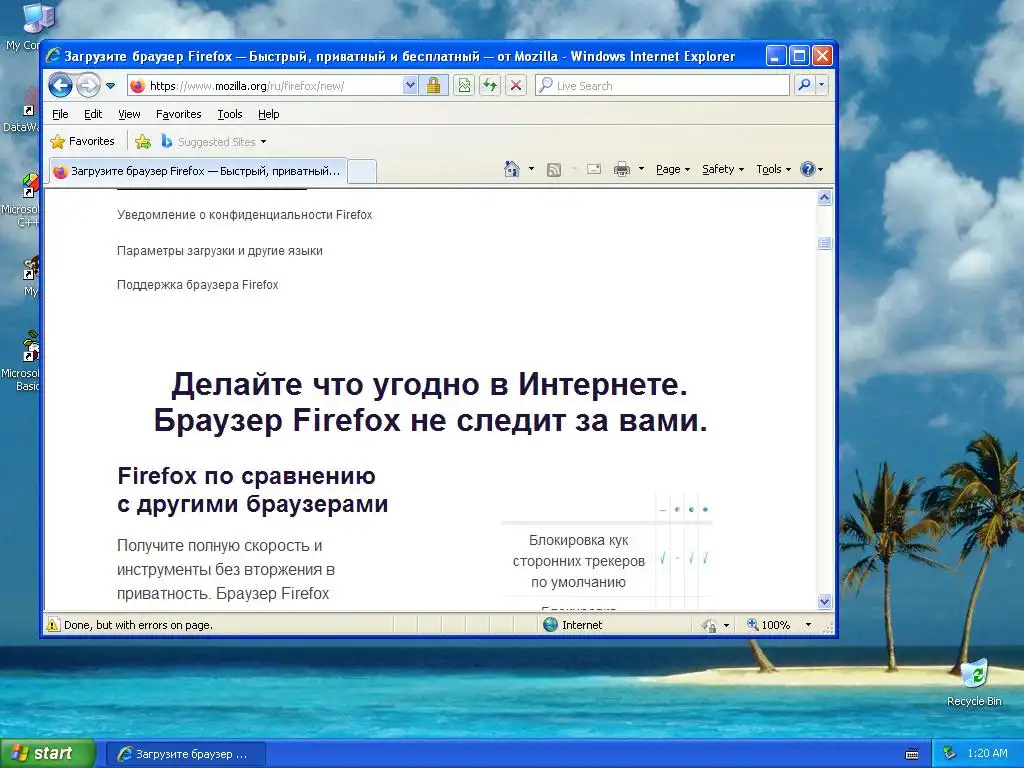Click the Firefox favicon in address bar

pos(137,86)
